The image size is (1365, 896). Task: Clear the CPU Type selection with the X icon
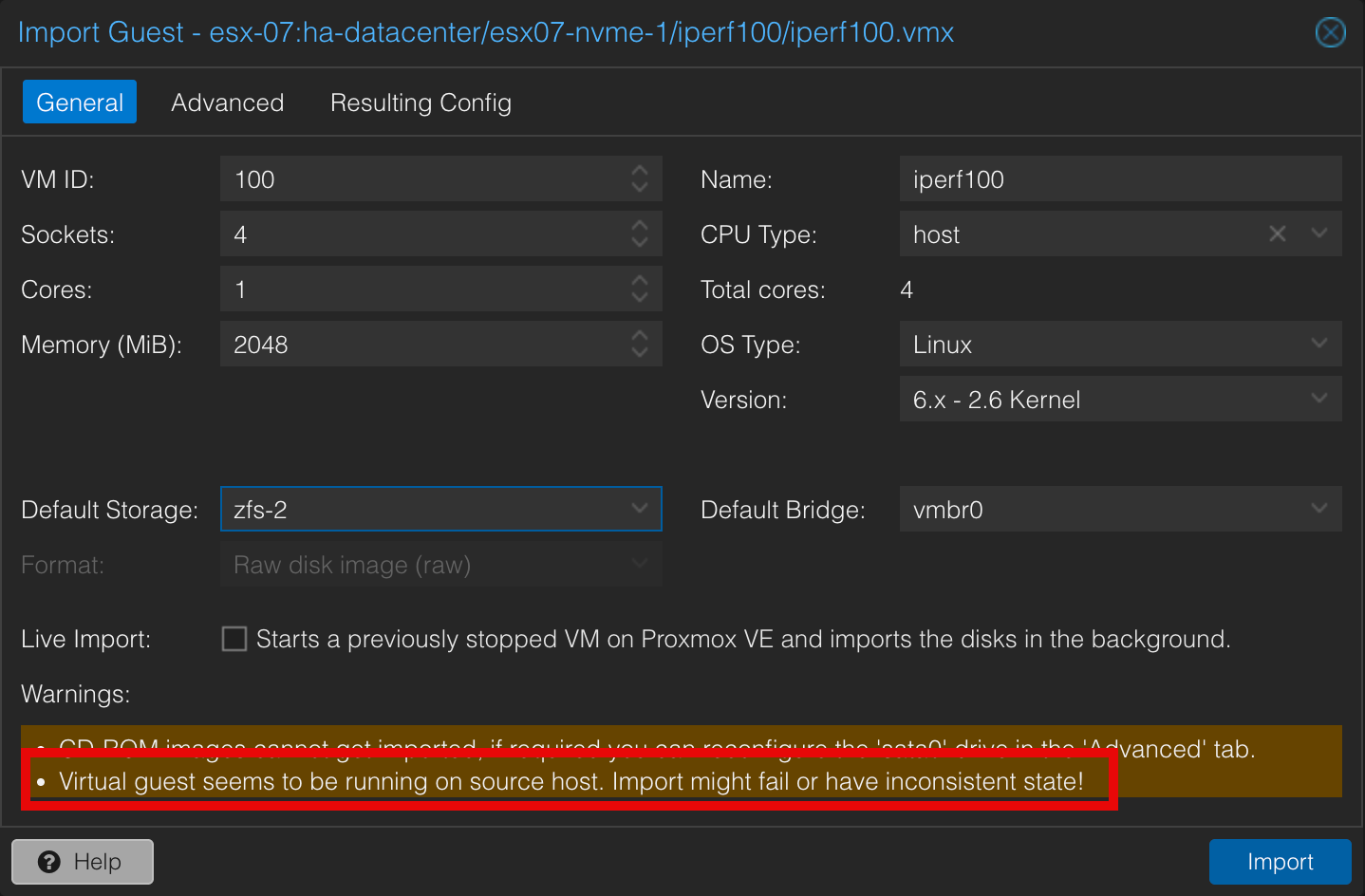tap(1277, 233)
